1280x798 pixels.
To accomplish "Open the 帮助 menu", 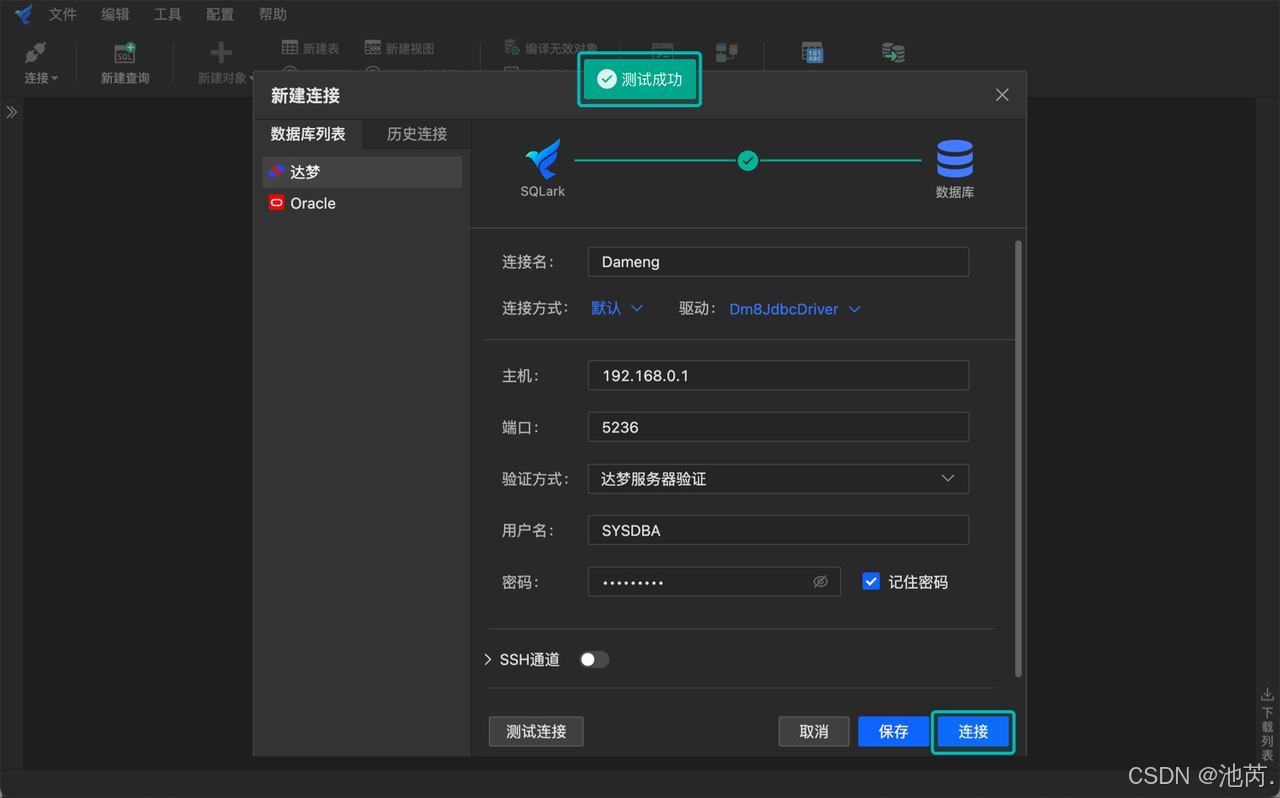I will click(x=272, y=14).
